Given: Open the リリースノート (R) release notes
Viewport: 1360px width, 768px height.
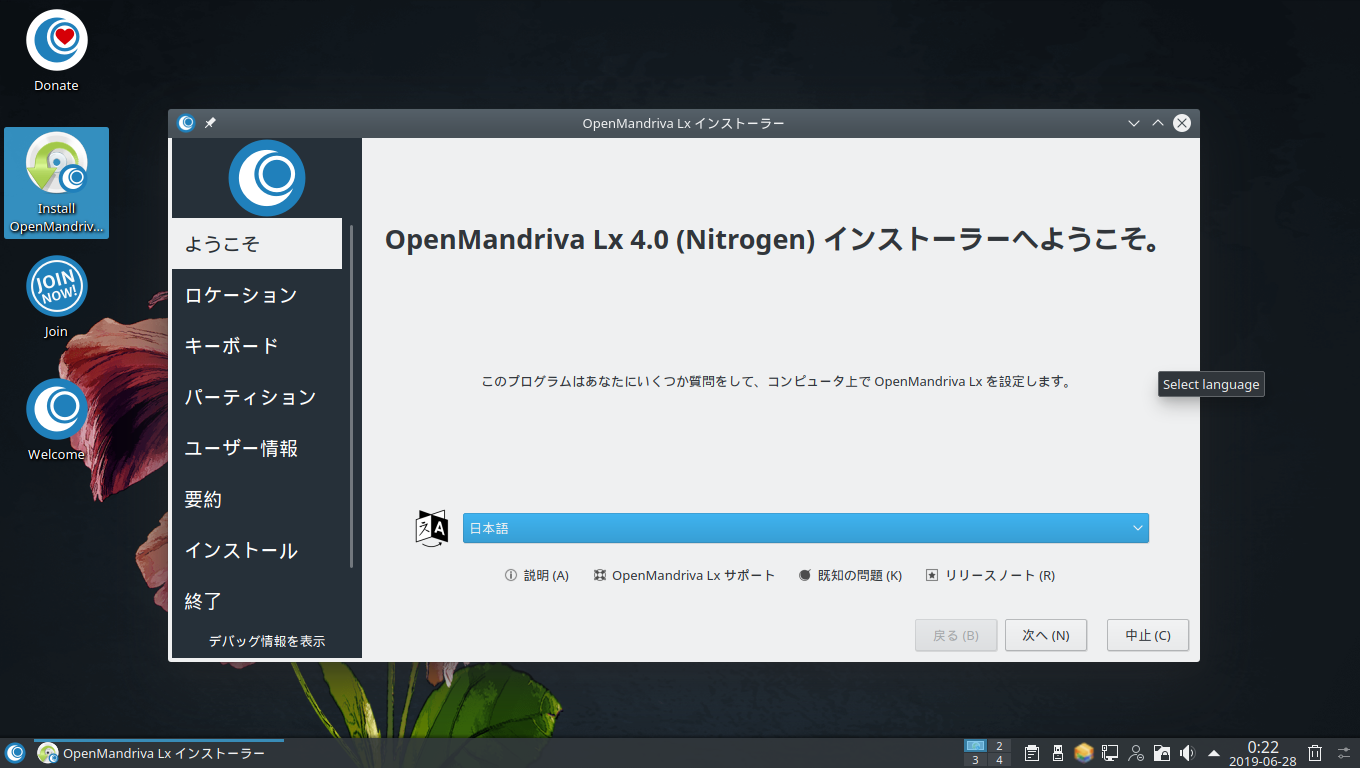Looking at the screenshot, I should coord(990,575).
